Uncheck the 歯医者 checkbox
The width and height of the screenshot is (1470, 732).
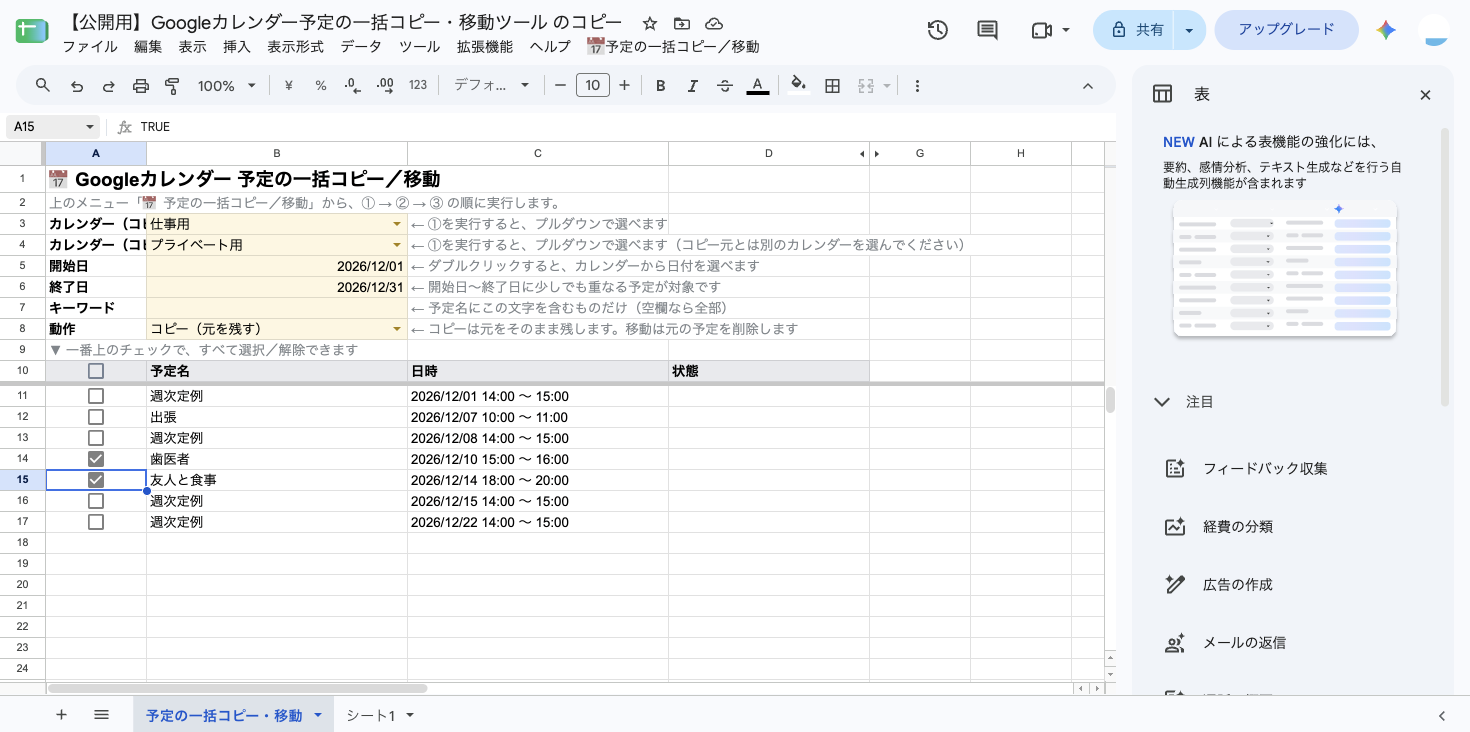coord(96,459)
